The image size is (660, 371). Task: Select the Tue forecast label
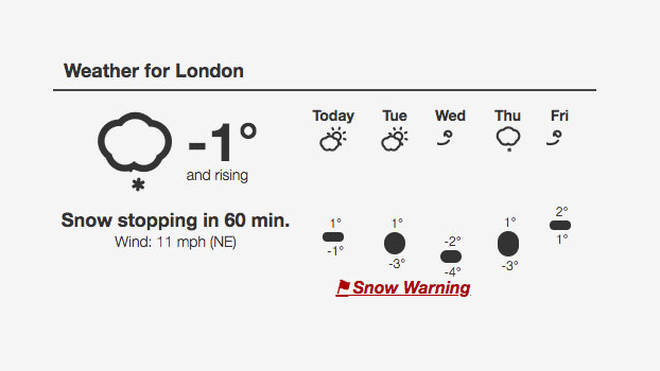(395, 116)
